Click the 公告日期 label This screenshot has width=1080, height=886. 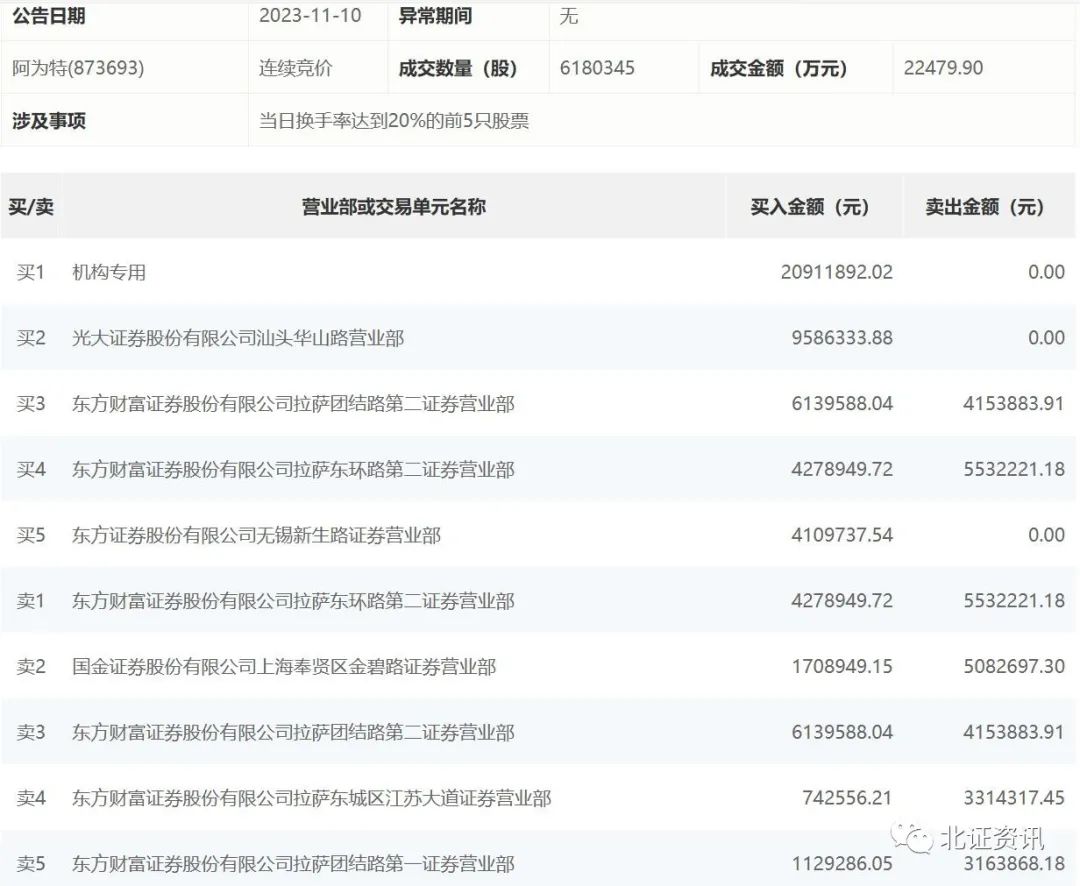coord(49,15)
